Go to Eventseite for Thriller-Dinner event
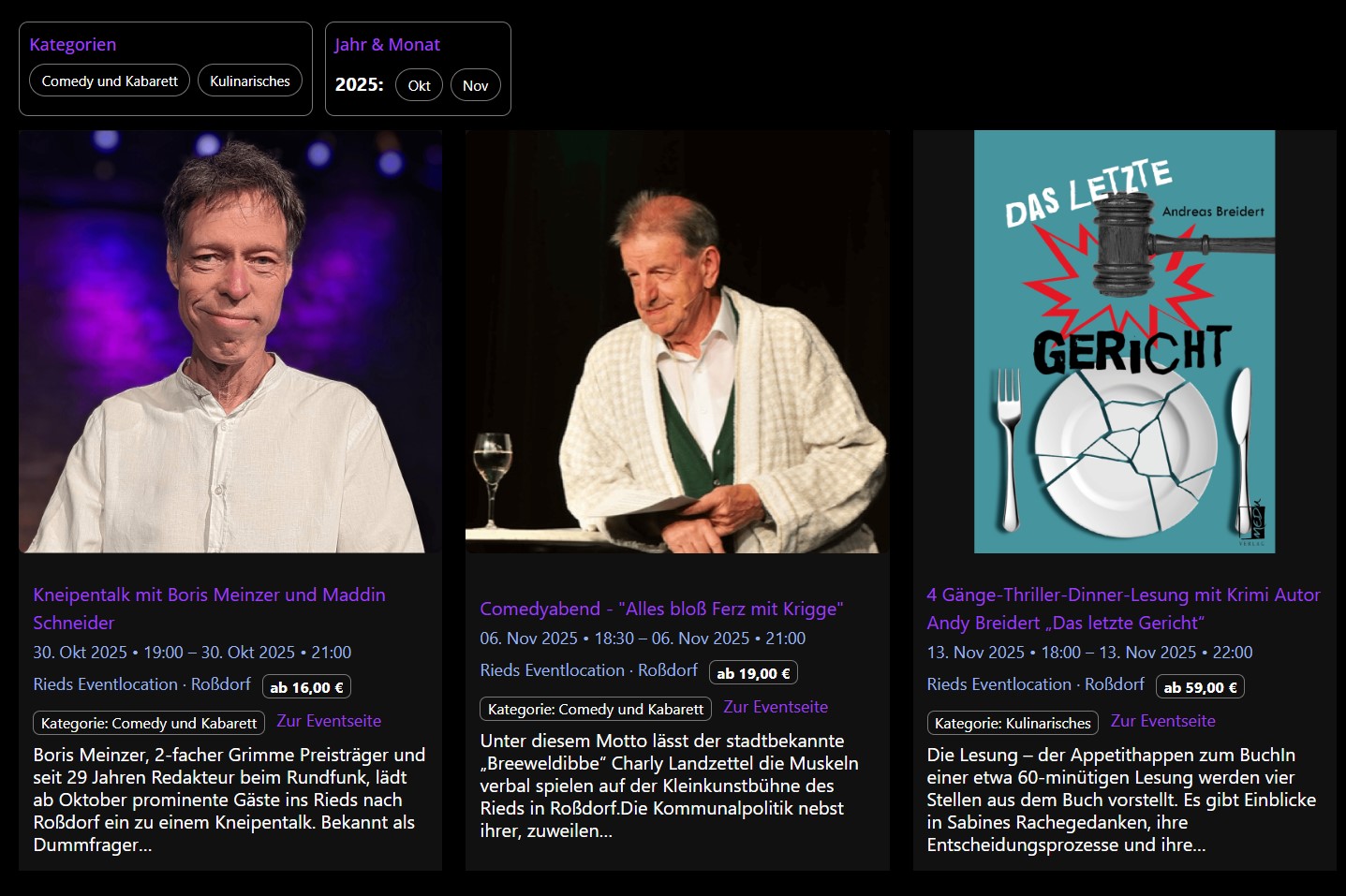Viewport: 1346px width, 896px height. 1163,721
